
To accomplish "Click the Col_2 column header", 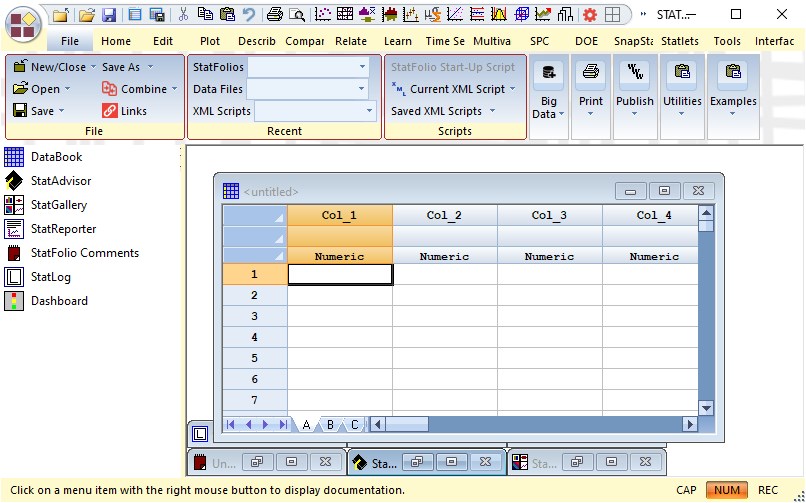I will click(x=445, y=215).
